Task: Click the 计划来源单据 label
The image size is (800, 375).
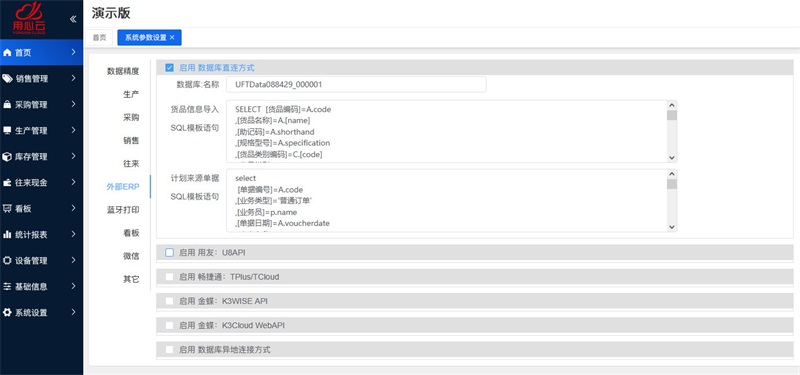Action: (x=194, y=178)
